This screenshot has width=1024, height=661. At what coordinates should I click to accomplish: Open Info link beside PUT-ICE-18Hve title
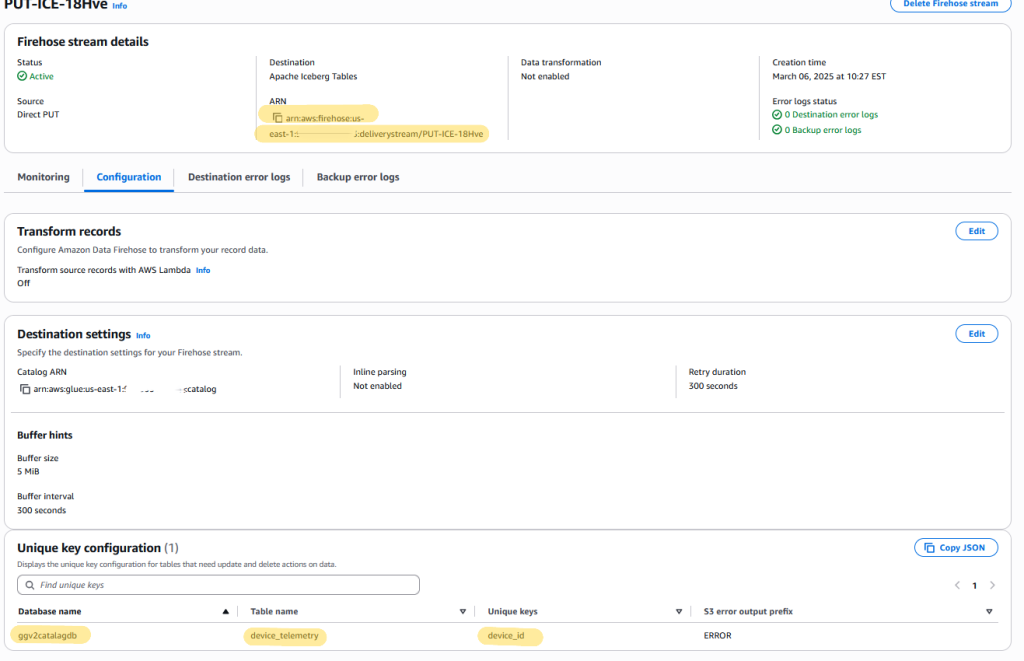pos(119,5)
